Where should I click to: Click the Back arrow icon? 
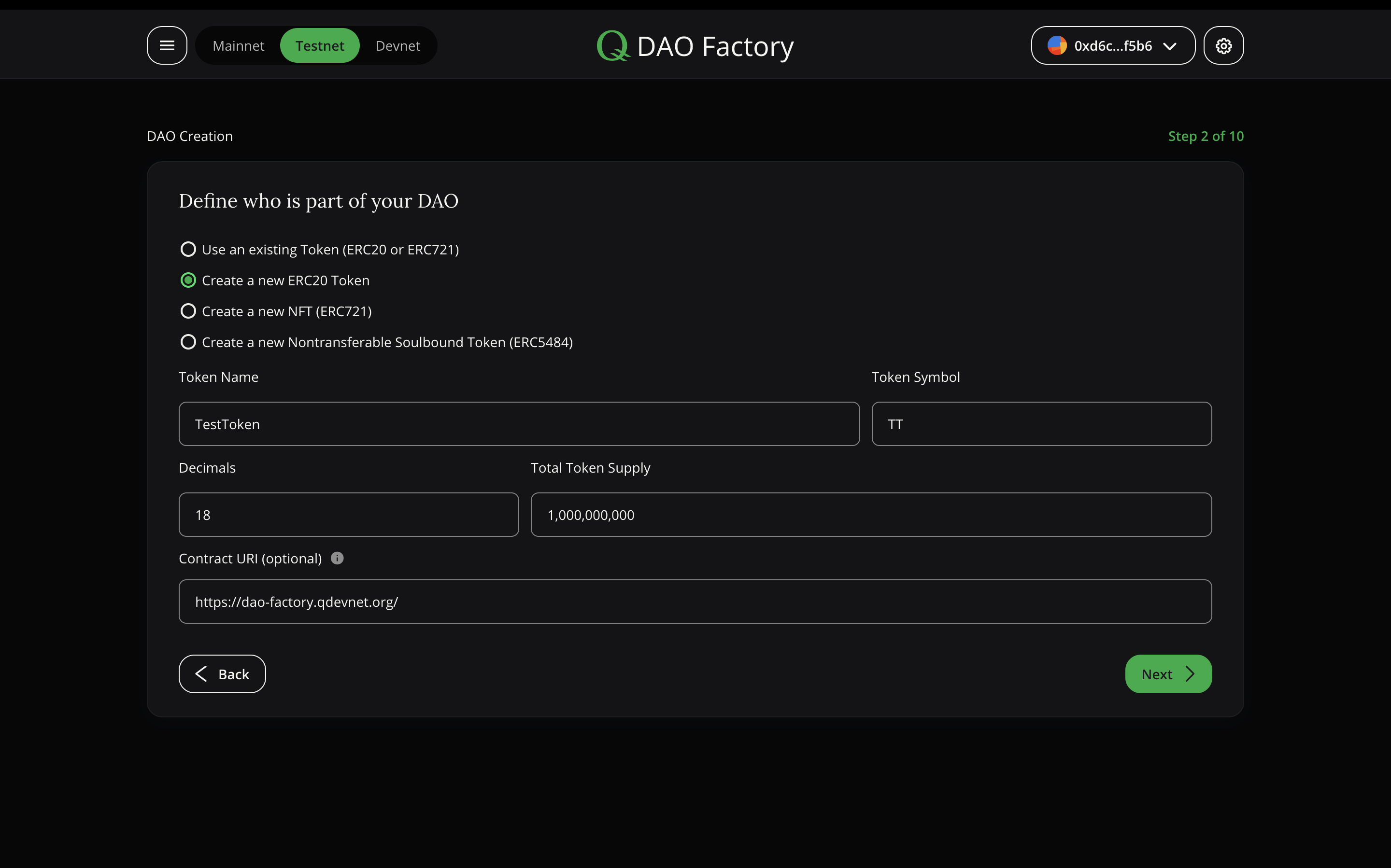coord(201,674)
